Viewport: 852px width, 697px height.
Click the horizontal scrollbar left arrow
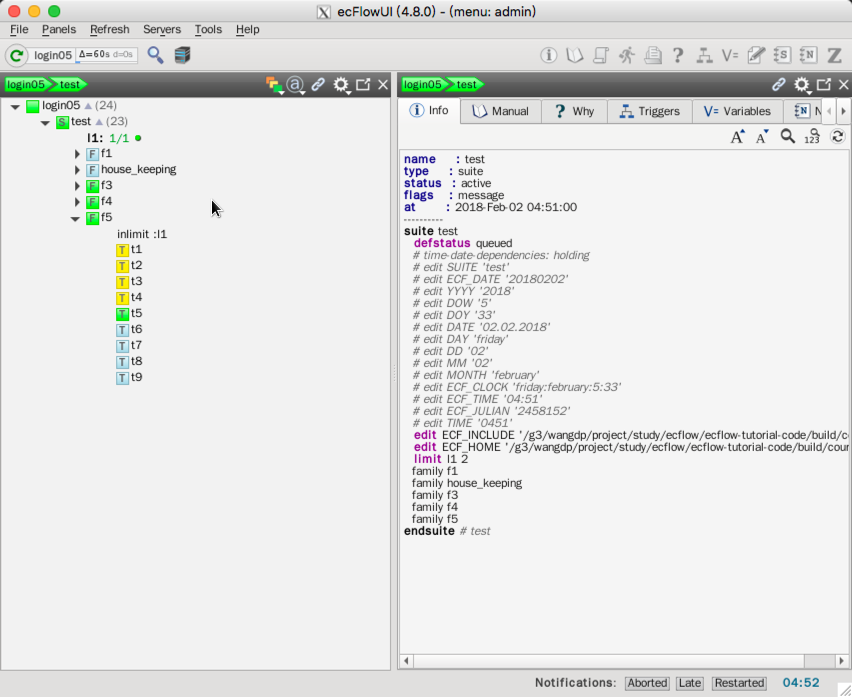[406, 661]
